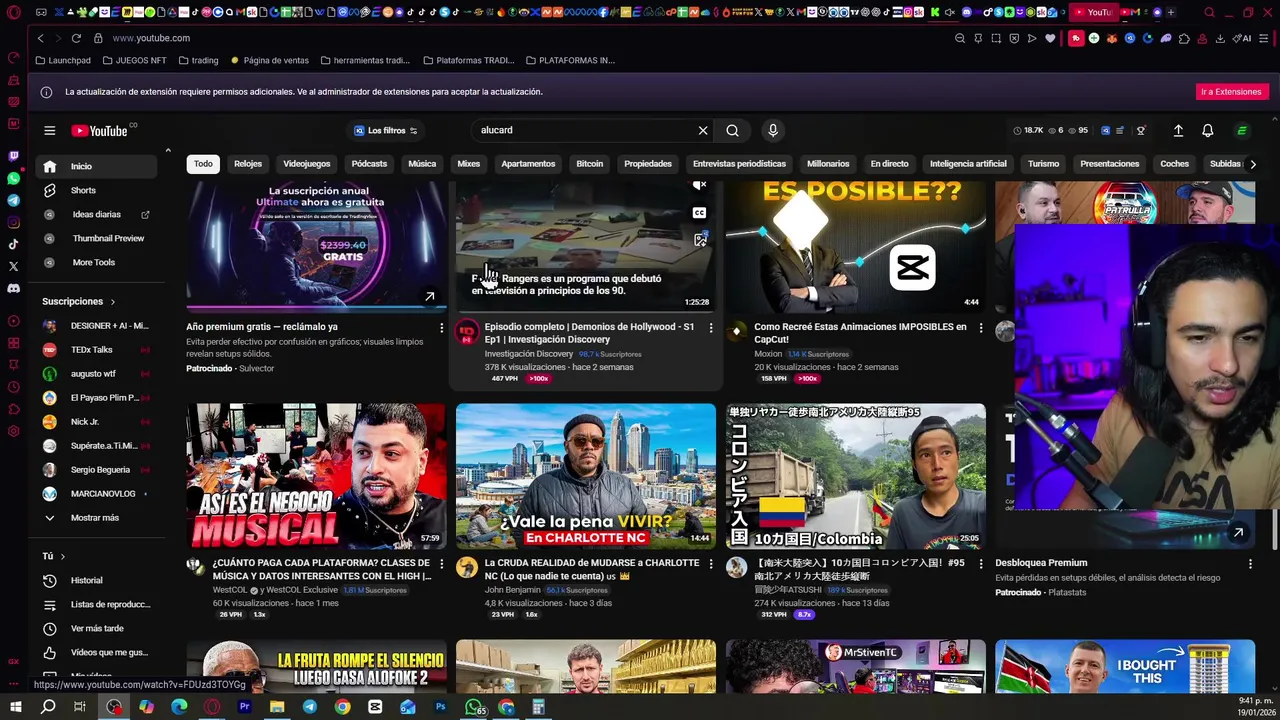Click the MetaMask fox extension icon
This screenshot has width=1280, height=720.
point(1111,38)
